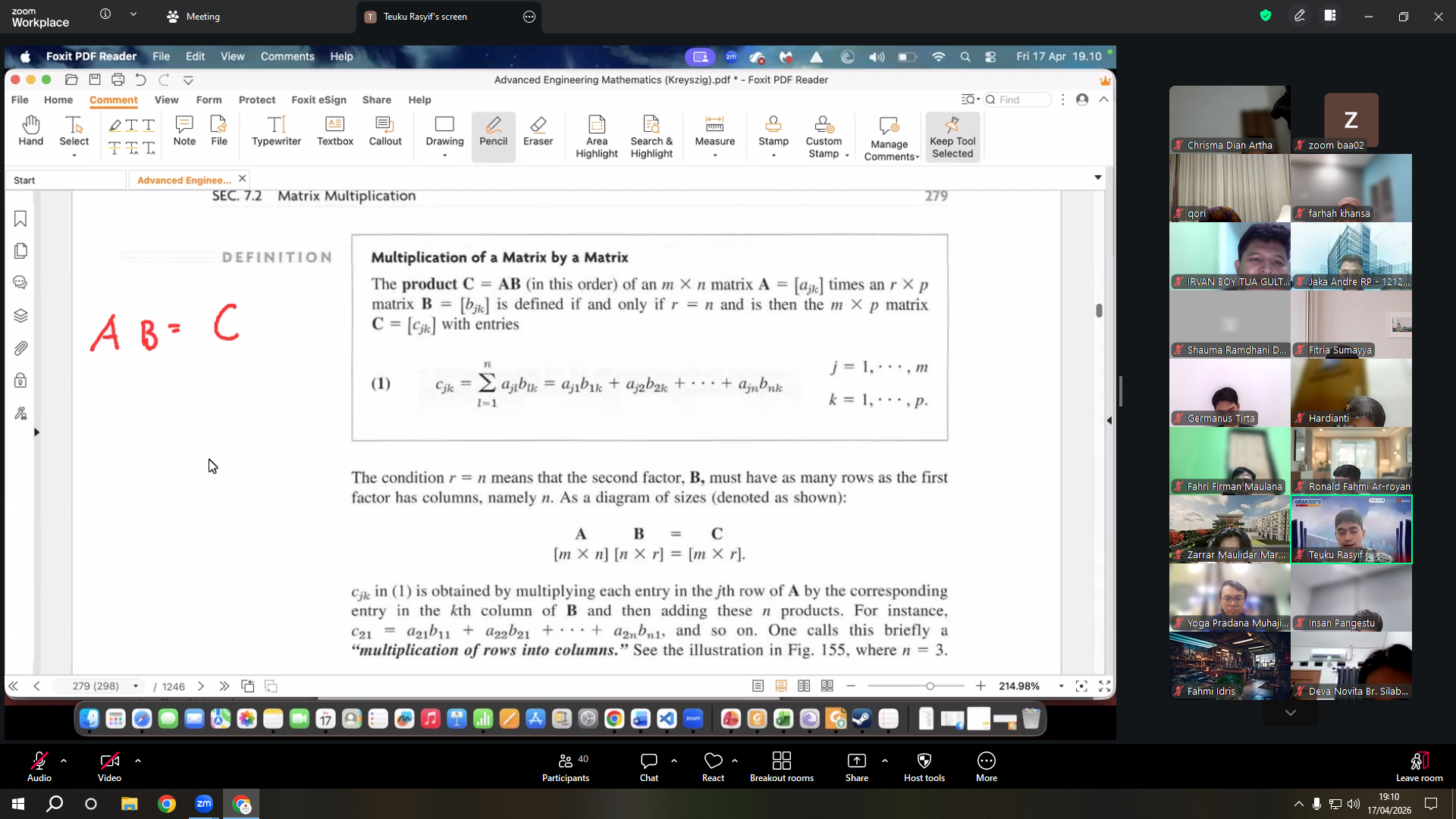Save the PDF from quick toolbar
Image resolution: width=1456 pixels, height=819 pixels.
coord(95,80)
